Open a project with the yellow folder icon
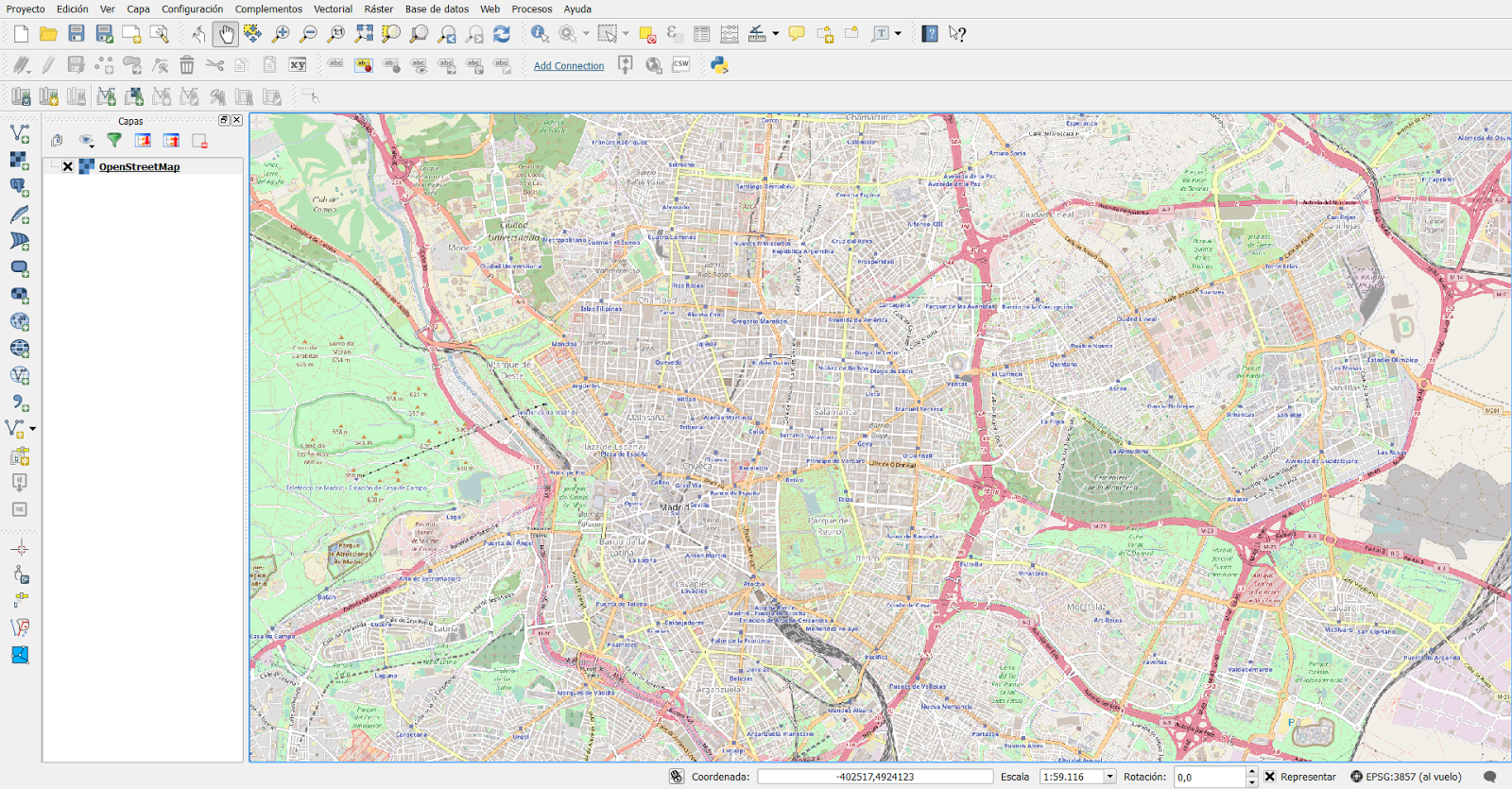The height and width of the screenshot is (789, 1512). (48, 34)
